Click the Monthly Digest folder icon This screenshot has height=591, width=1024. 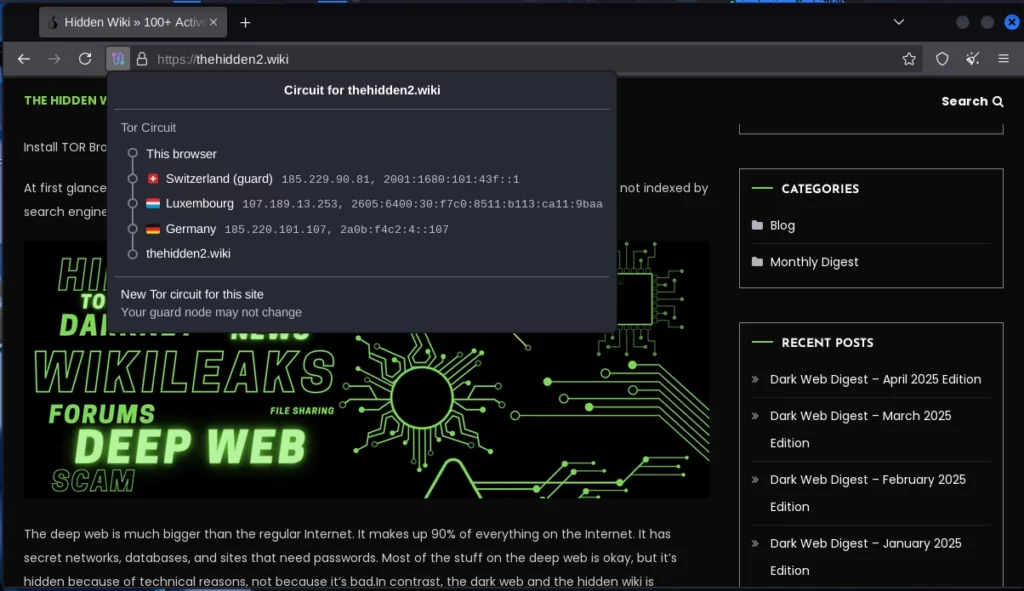[757, 262]
